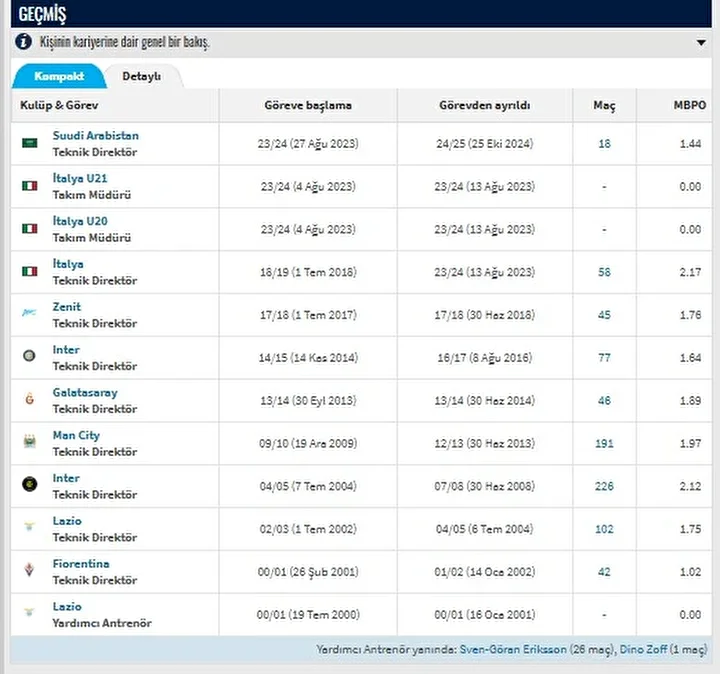Open the 226 matches link for Inter
Viewport: 720px width, 674px height.
[604, 486]
